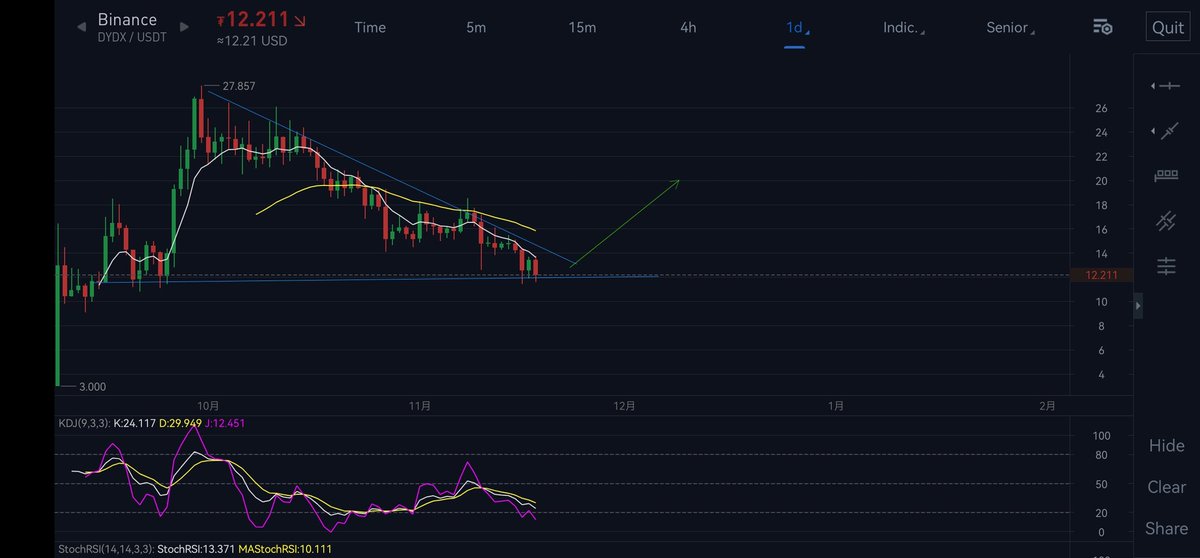
Task: Tap the 2月 date axis label
Action: pos(1046,406)
